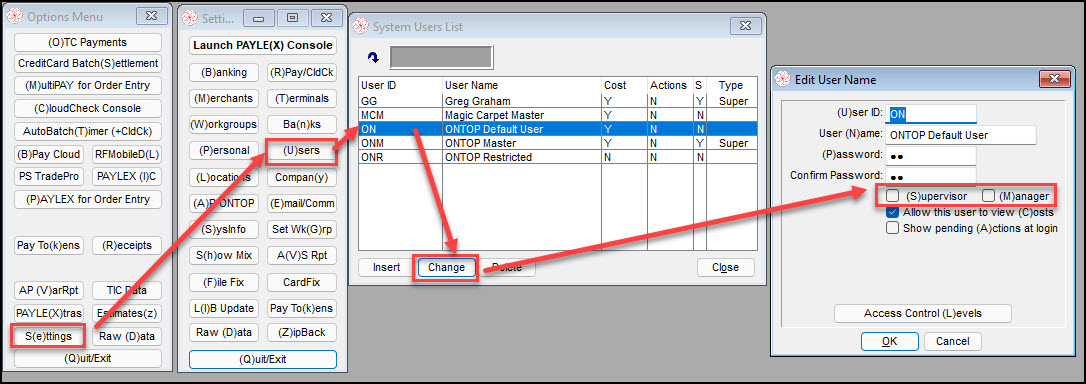
Task: Click the (B)Pay Cloud button
Action: [49, 154]
